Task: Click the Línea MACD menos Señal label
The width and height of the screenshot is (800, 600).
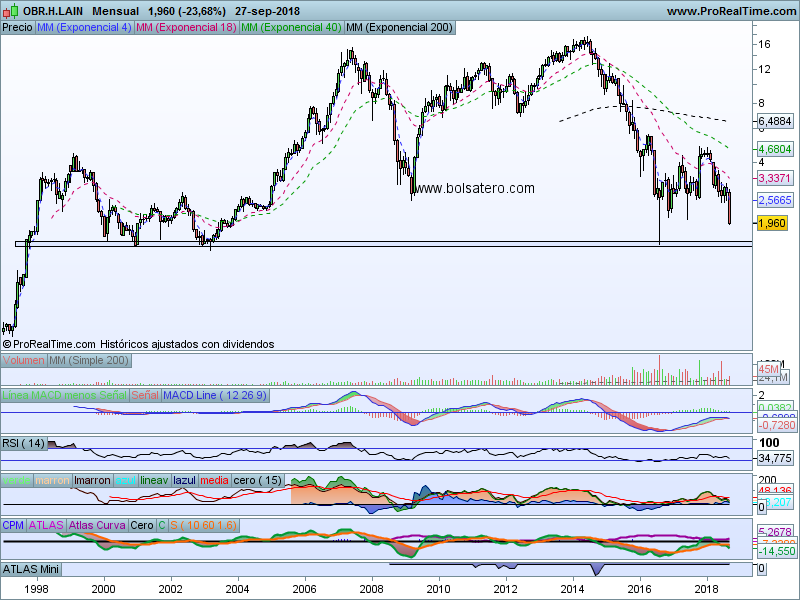Action: pos(65,395)
